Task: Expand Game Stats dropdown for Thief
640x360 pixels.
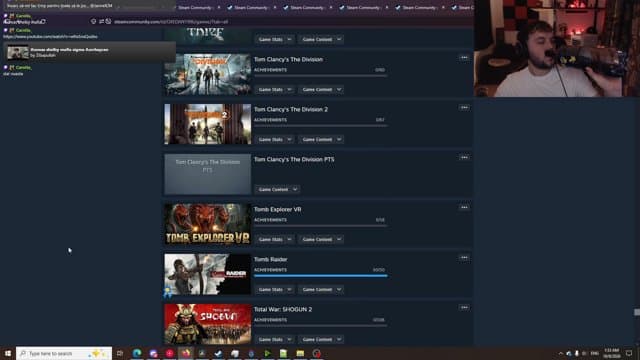Action: pyautogui.click(x=274, y=40)
